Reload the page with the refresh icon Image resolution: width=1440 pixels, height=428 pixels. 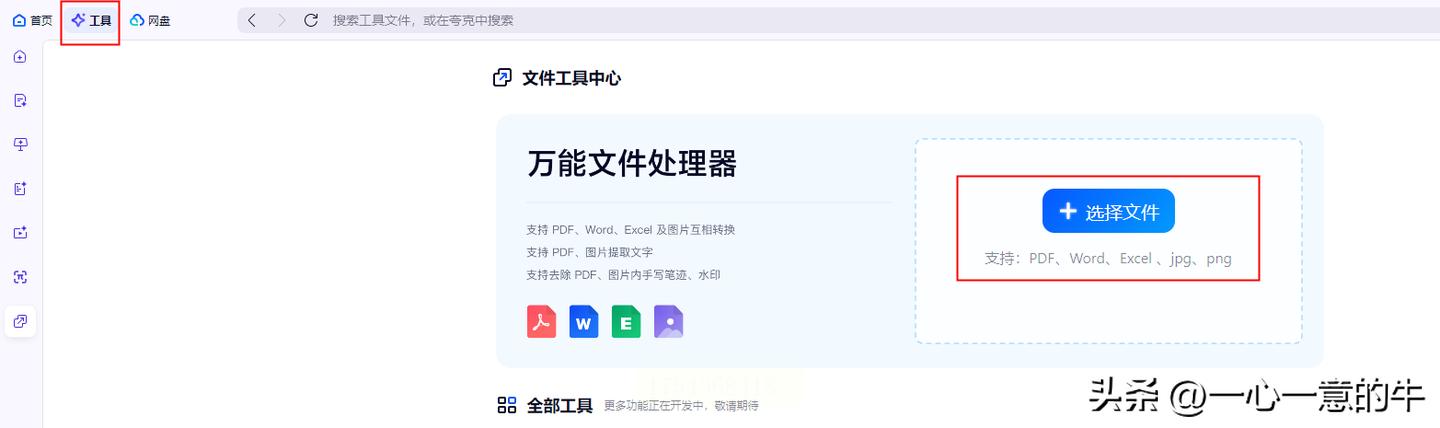(311, 20)
